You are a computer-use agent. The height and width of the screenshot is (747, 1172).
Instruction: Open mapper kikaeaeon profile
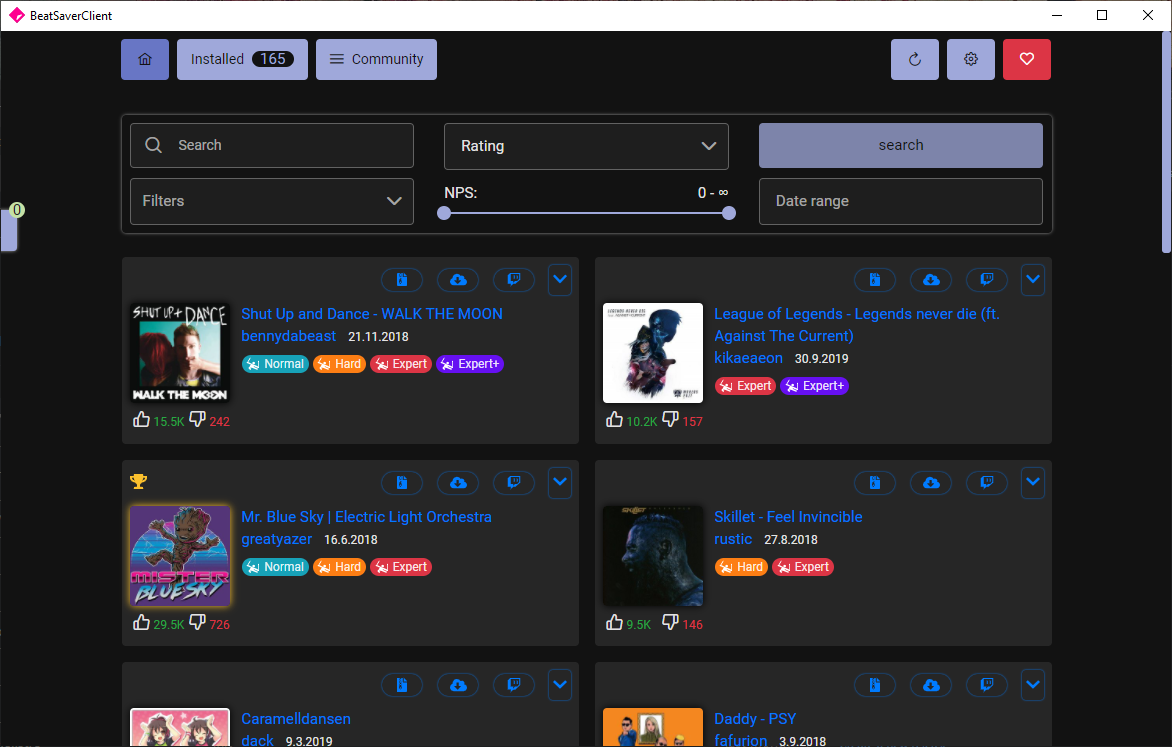pyautogui.click(x=748, y=358)
